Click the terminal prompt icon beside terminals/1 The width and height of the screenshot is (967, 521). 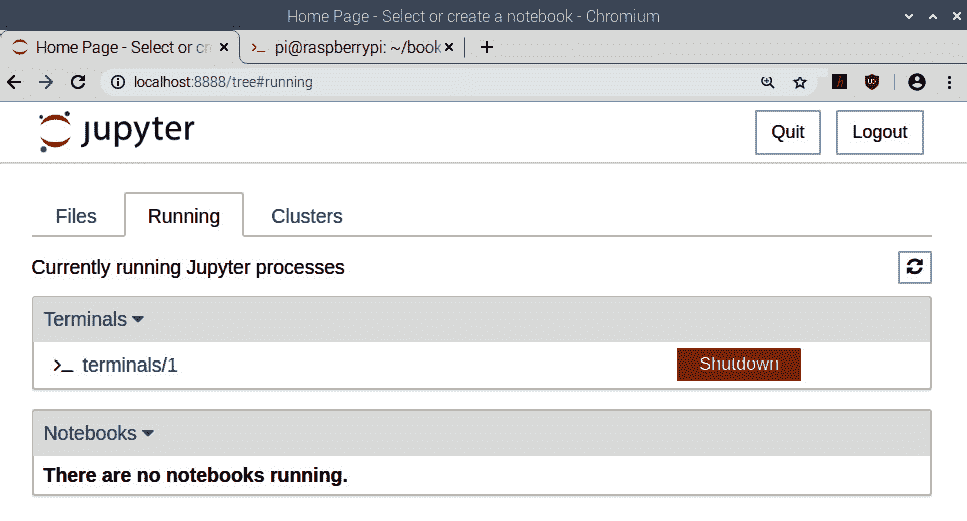[63, 366]
